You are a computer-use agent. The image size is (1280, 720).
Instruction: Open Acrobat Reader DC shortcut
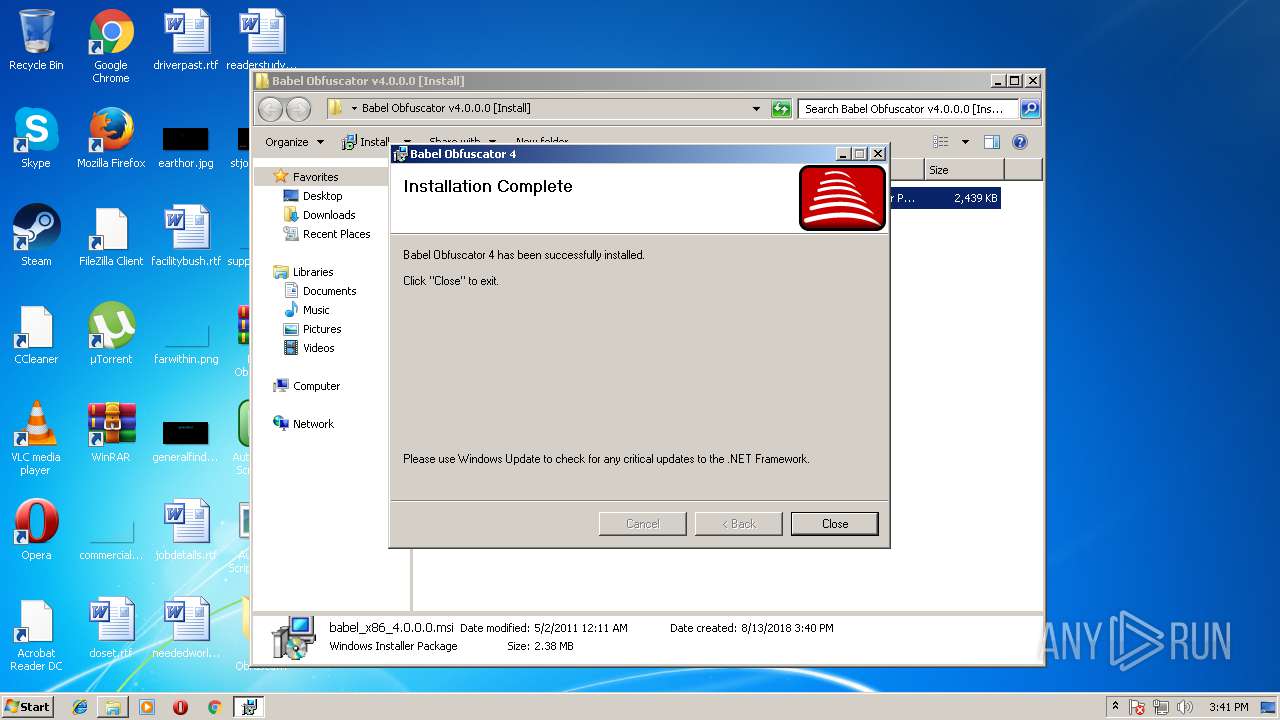36,634
